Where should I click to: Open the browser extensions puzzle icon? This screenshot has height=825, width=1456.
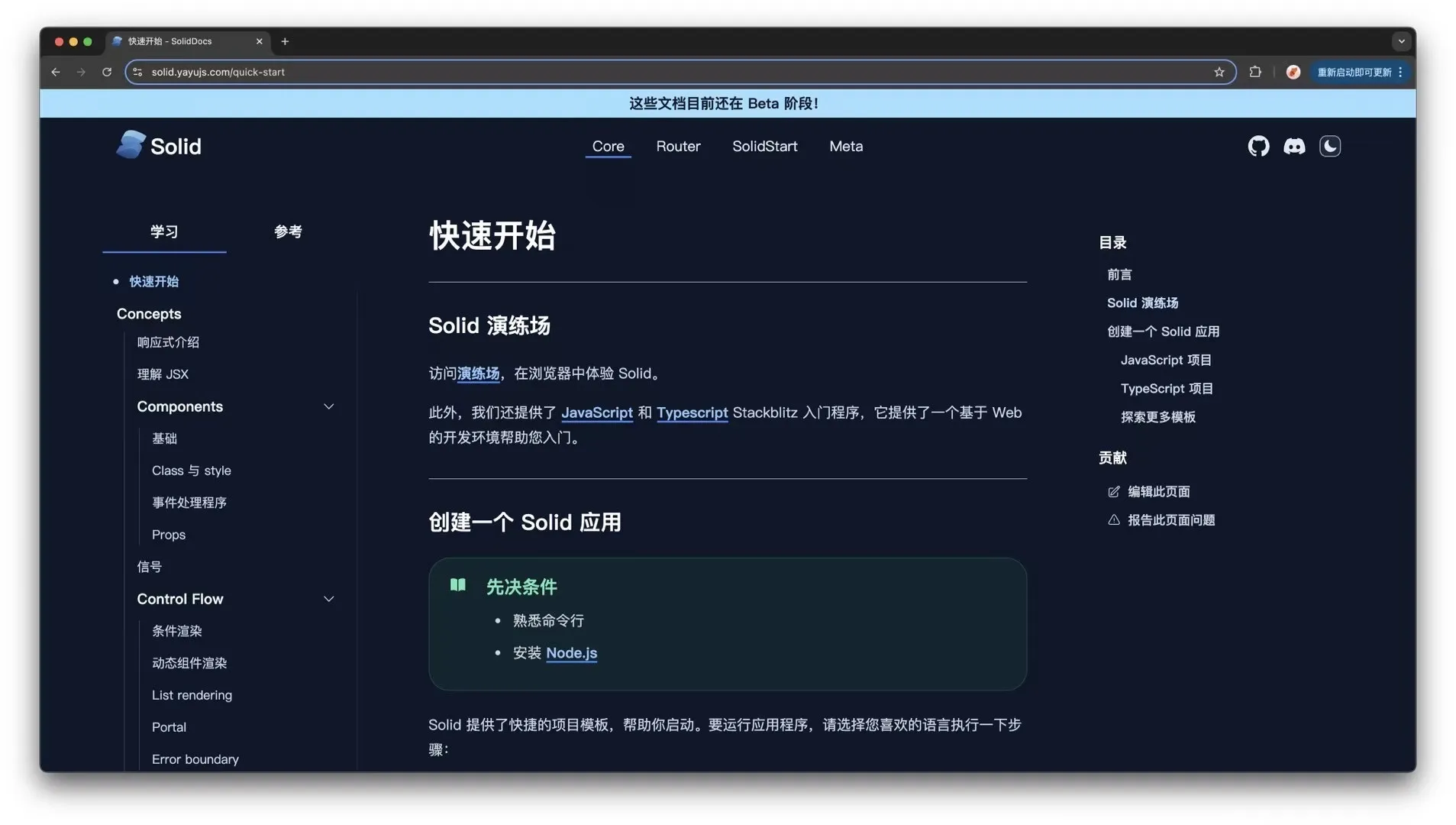click(1254, 72)
